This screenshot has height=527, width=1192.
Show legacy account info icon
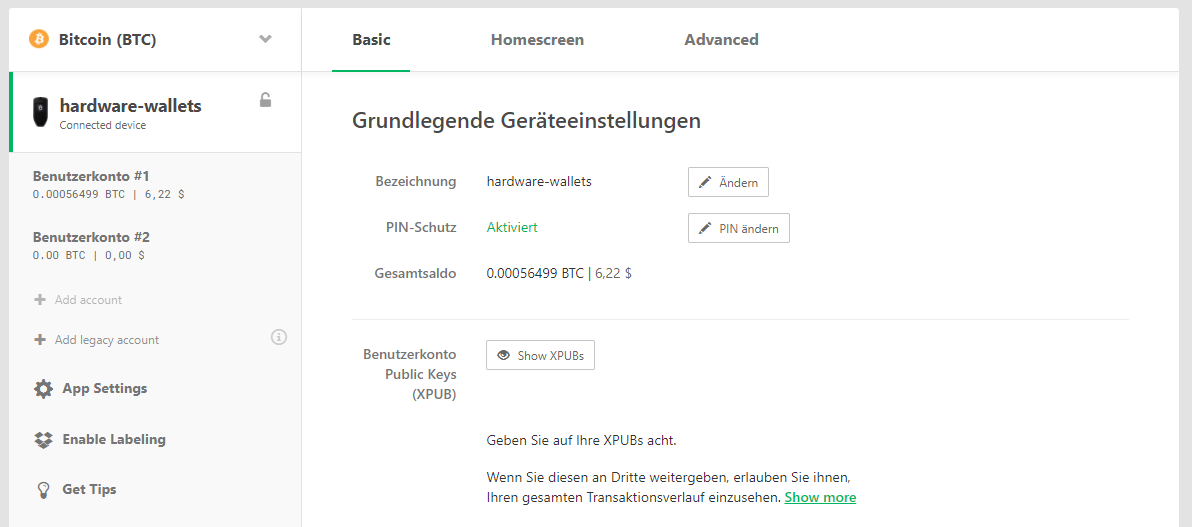[x=279, y=337]
